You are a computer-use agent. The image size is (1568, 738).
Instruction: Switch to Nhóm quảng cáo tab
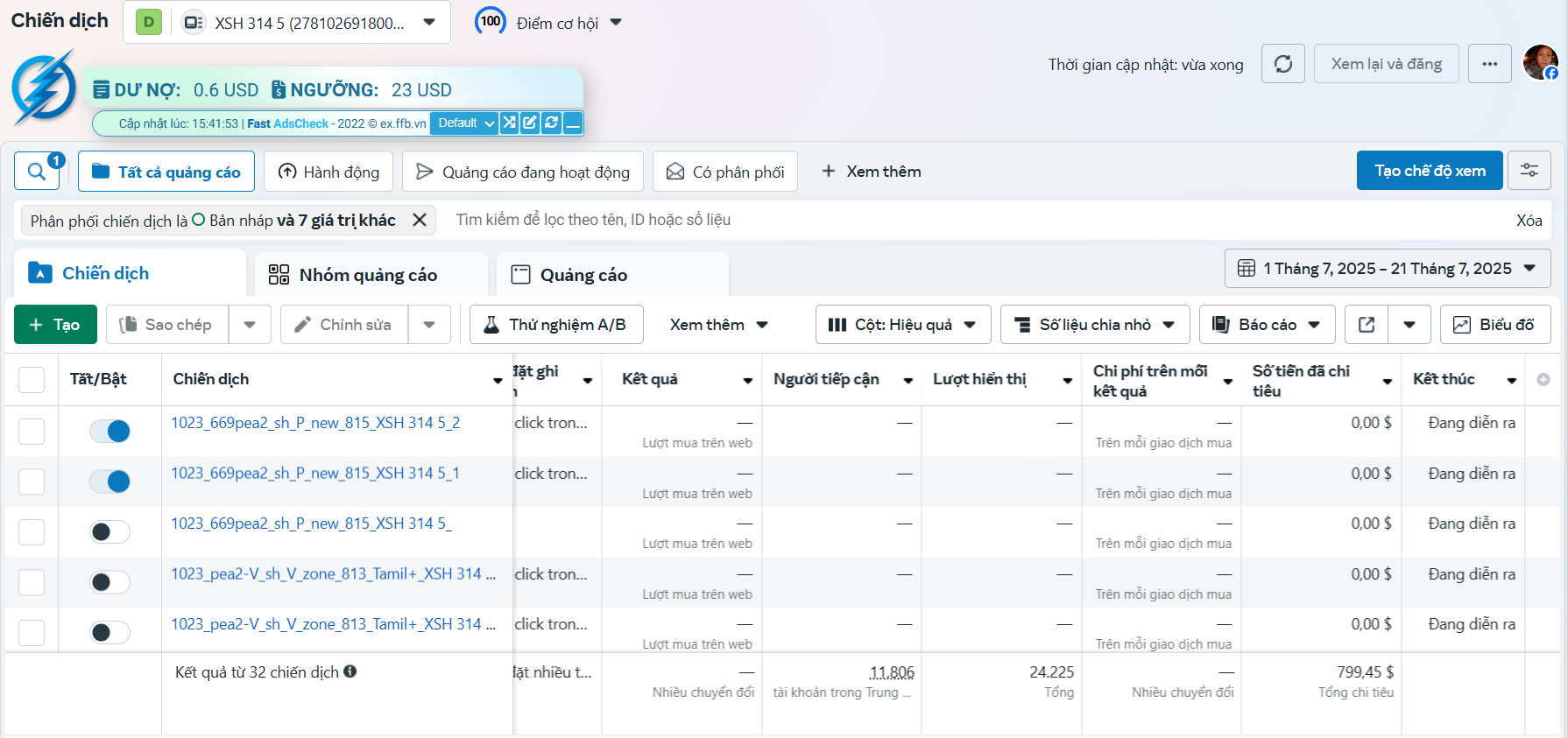point(371,275)
